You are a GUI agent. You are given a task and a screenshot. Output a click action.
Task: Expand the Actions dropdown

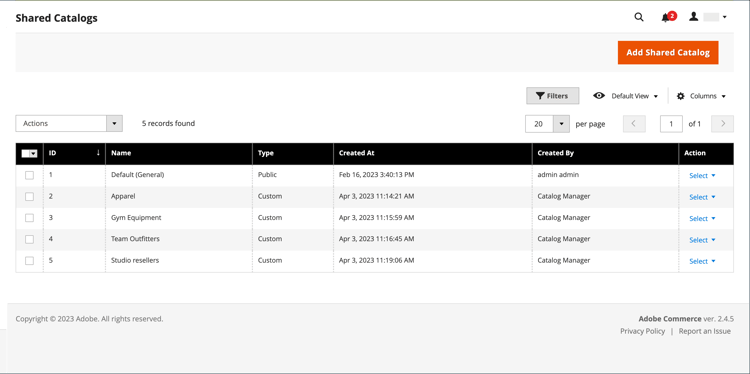tap(69, 123)
